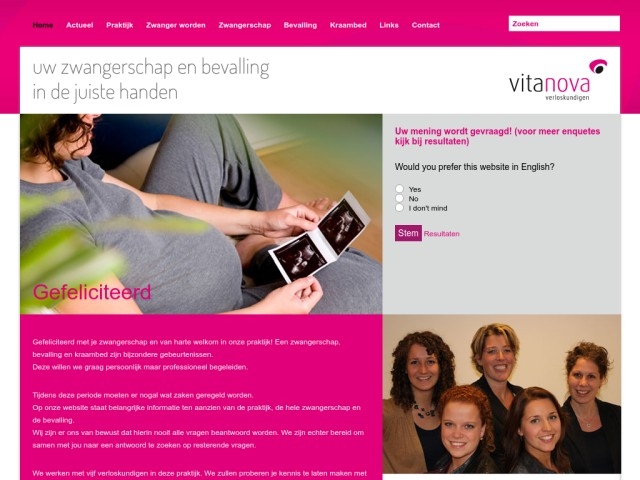This screenshot has height=480, width=640.
Task: Click the vitanova logo
Action: [x=558, y=80]
